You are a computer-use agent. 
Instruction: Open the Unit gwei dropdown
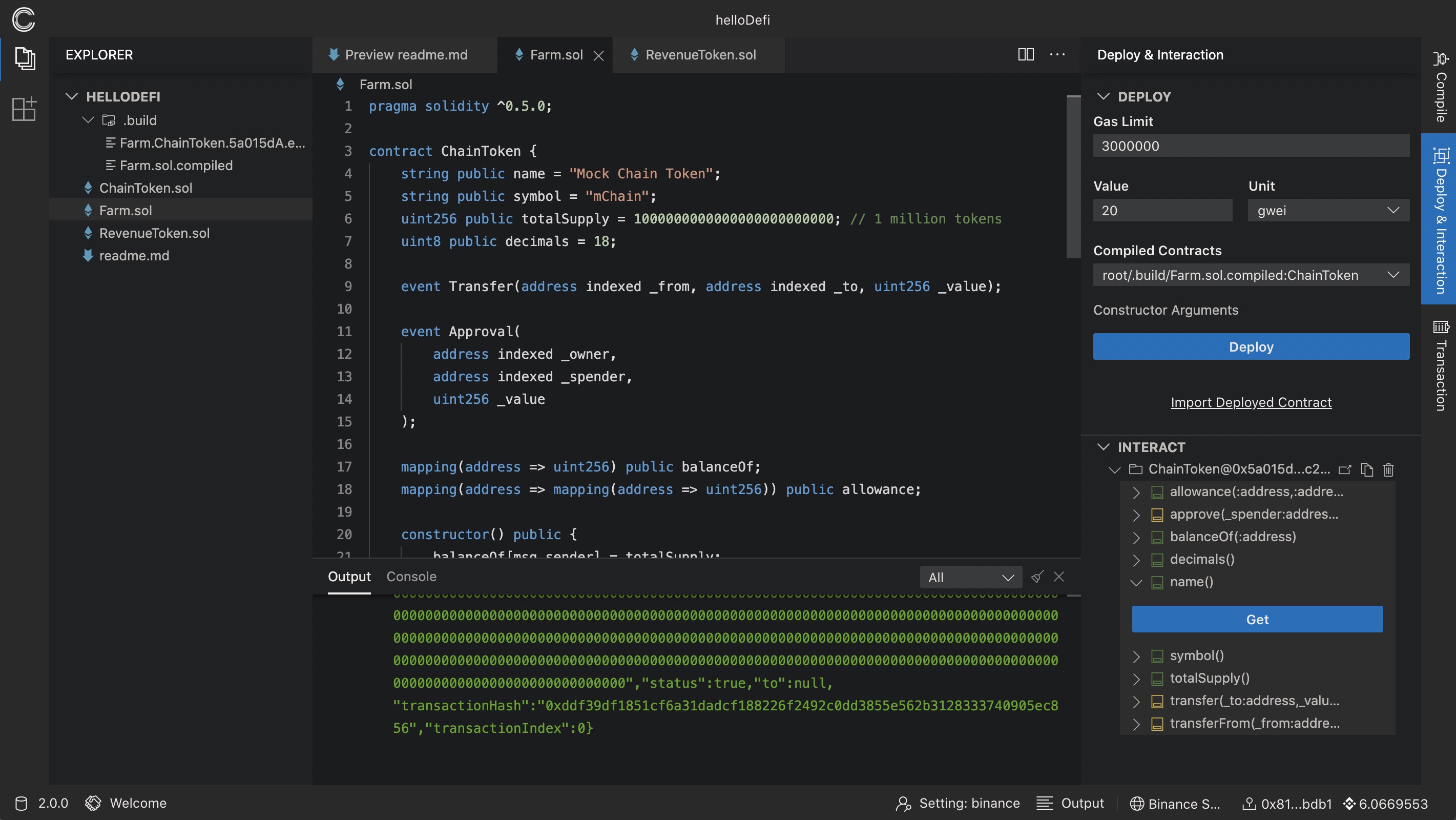coord(1328,210)
